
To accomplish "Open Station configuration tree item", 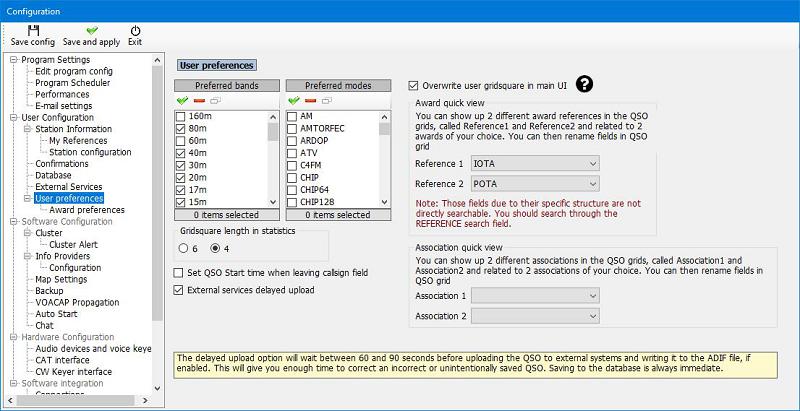I will click(90, 152).
